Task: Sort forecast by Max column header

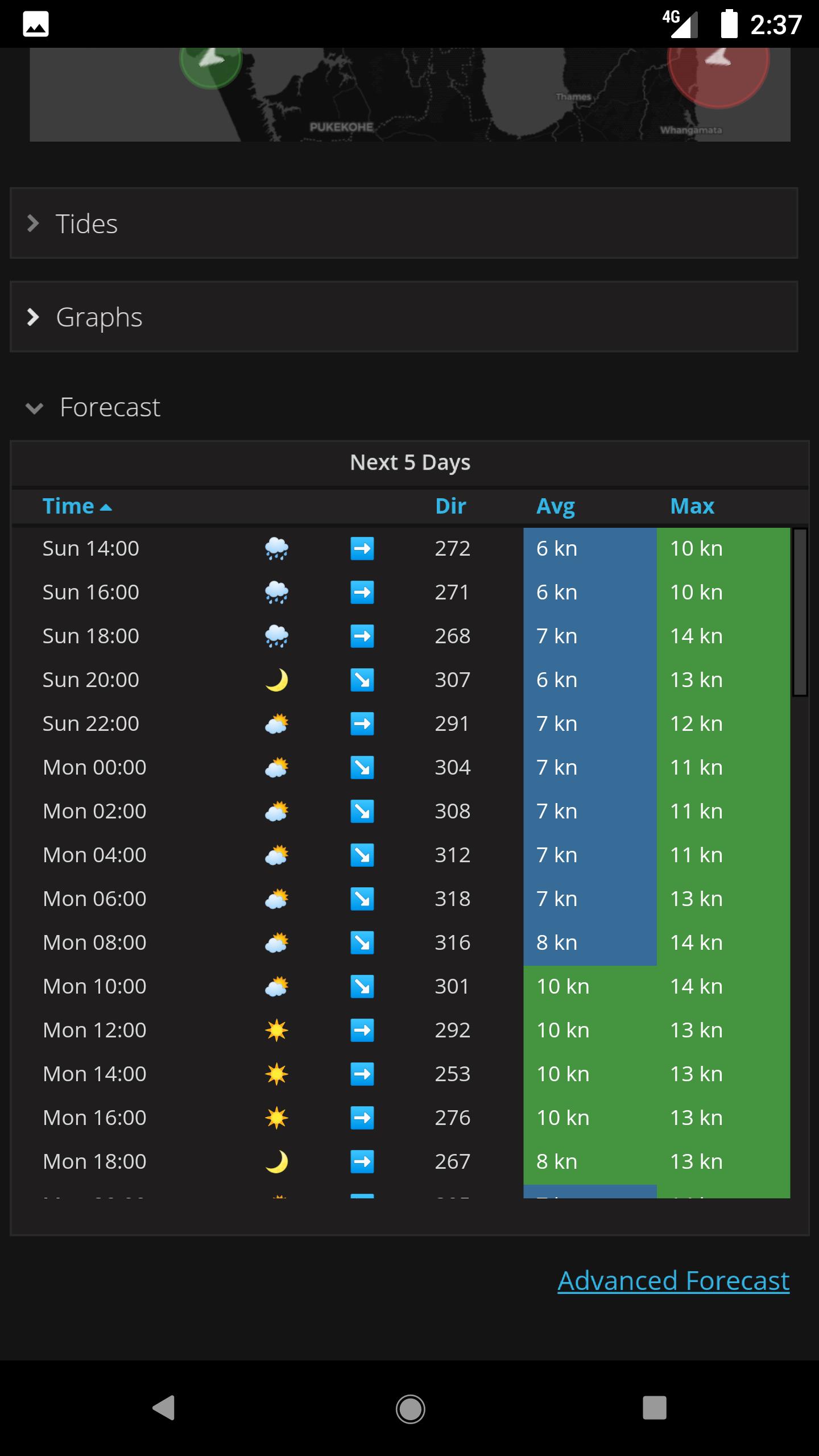Action: click(692, 506)
